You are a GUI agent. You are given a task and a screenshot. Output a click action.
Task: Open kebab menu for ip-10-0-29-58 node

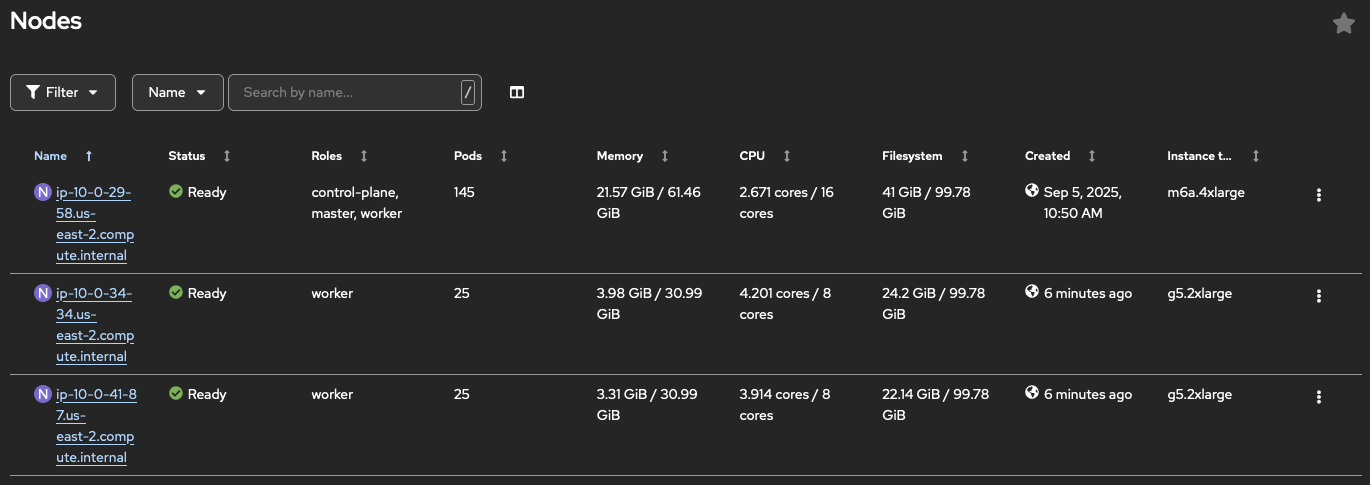(1318, 195)
